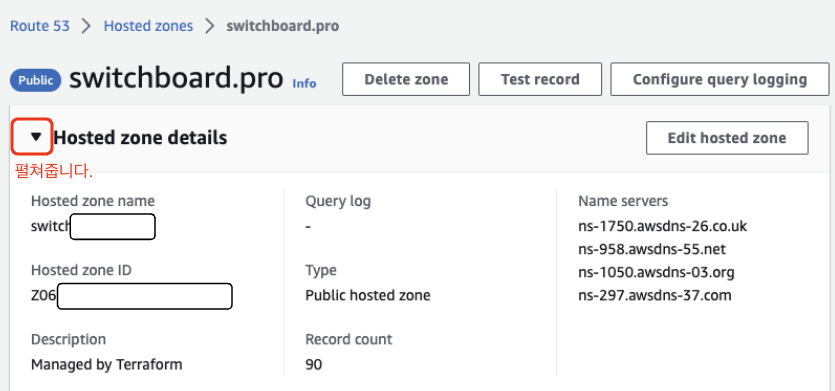This screenshot has width=835, height=391.
Task: Click the Hosted zone name value
Action: 93,227
